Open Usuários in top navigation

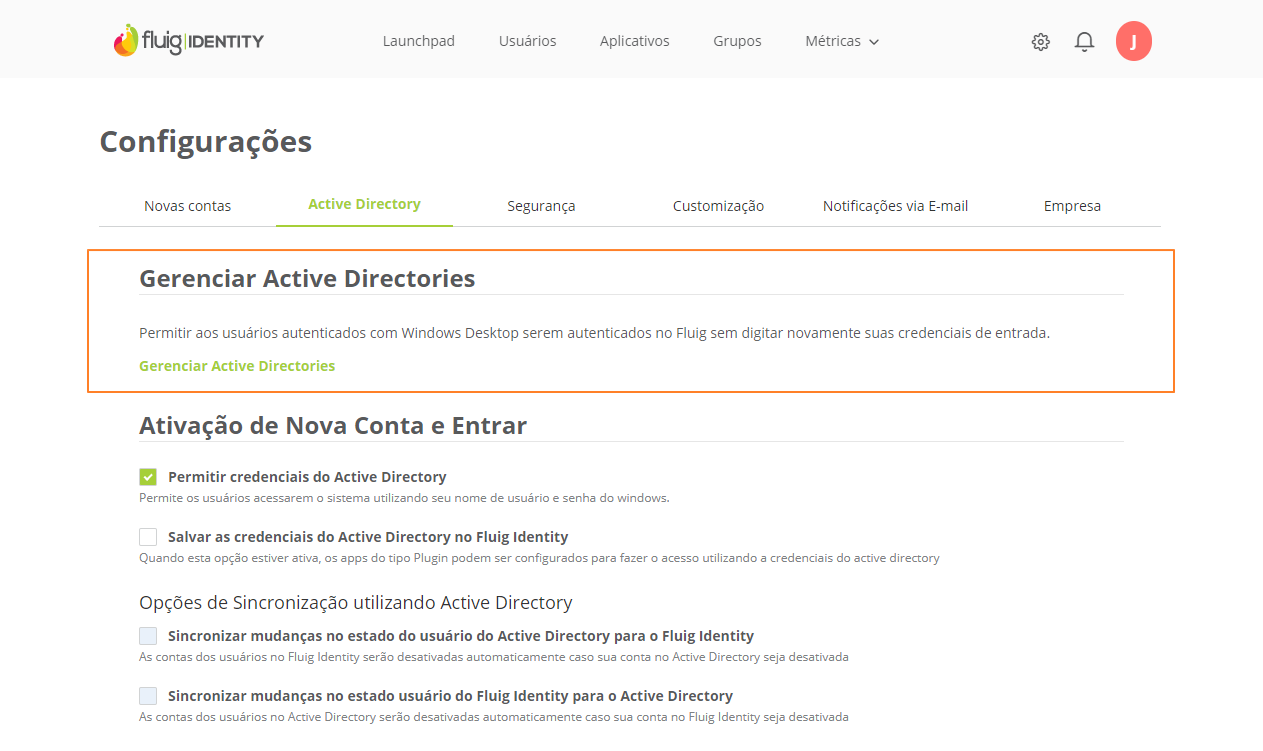click(x=528, y=41)
